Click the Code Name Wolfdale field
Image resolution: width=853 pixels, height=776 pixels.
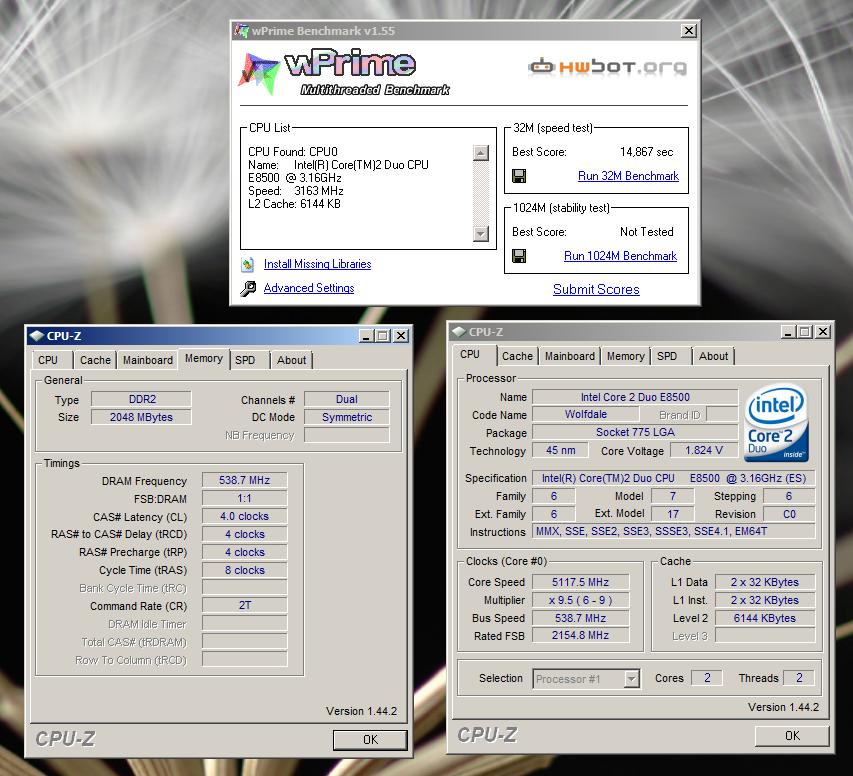[x=585, y=414]
